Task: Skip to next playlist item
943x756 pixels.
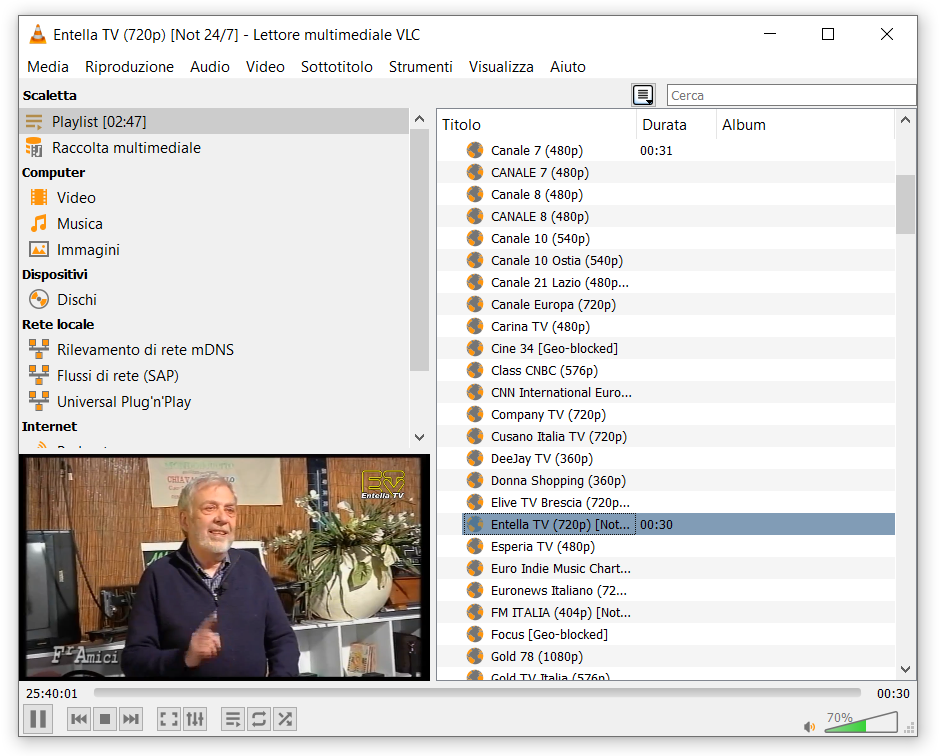Action: [x=131, y=718]
